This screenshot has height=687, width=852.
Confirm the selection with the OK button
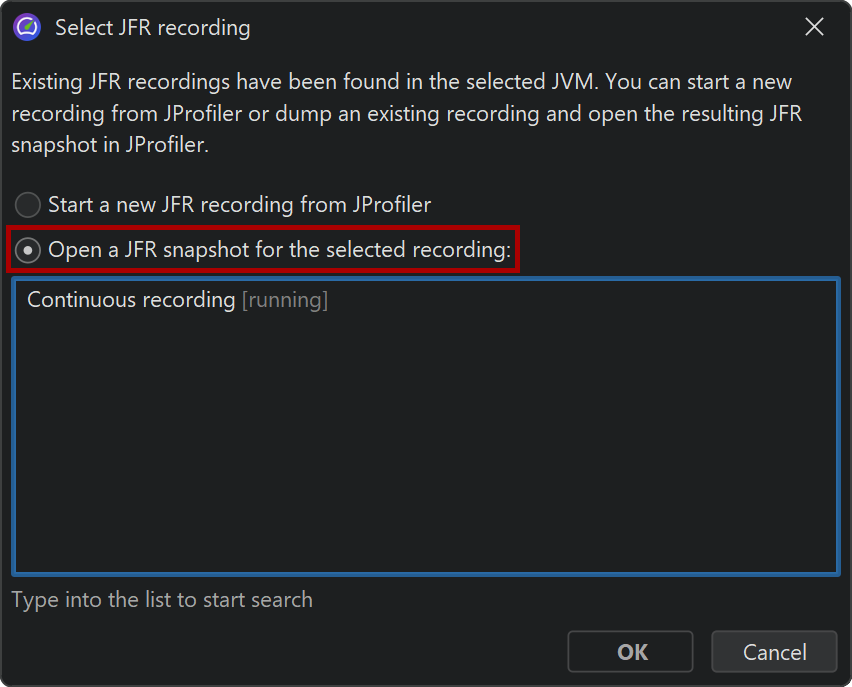point(630,652)
